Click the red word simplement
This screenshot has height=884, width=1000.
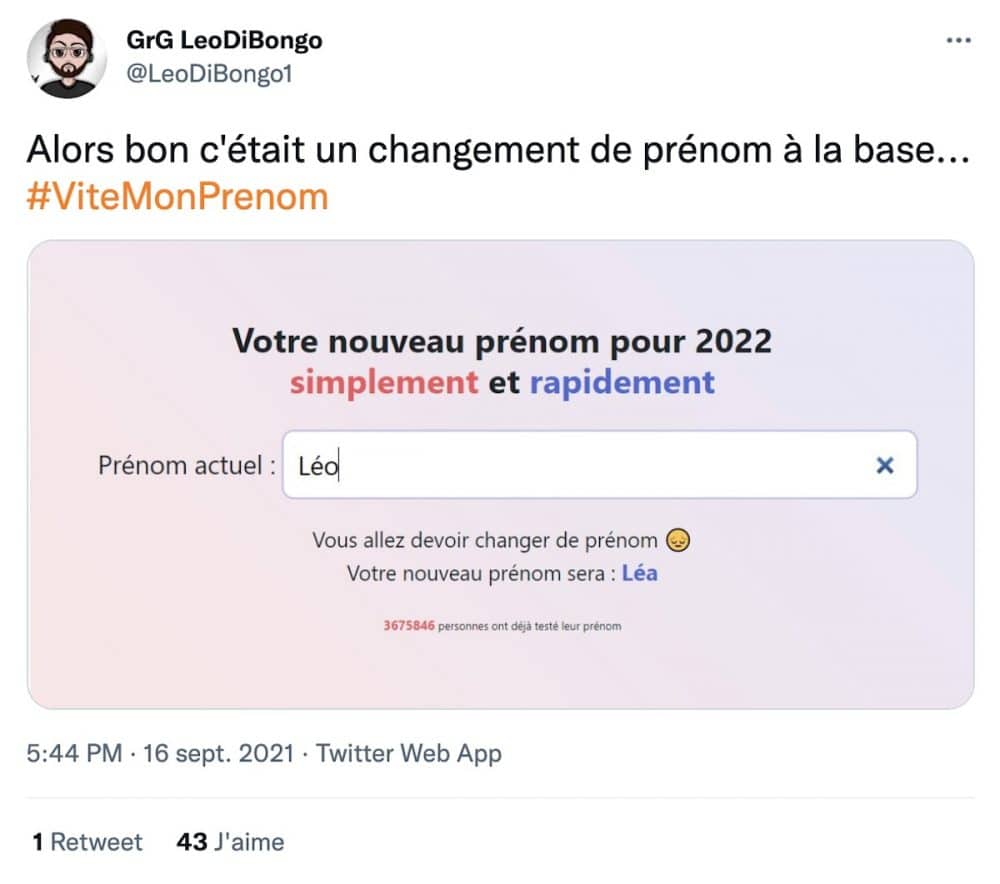[x=384, y=382]
